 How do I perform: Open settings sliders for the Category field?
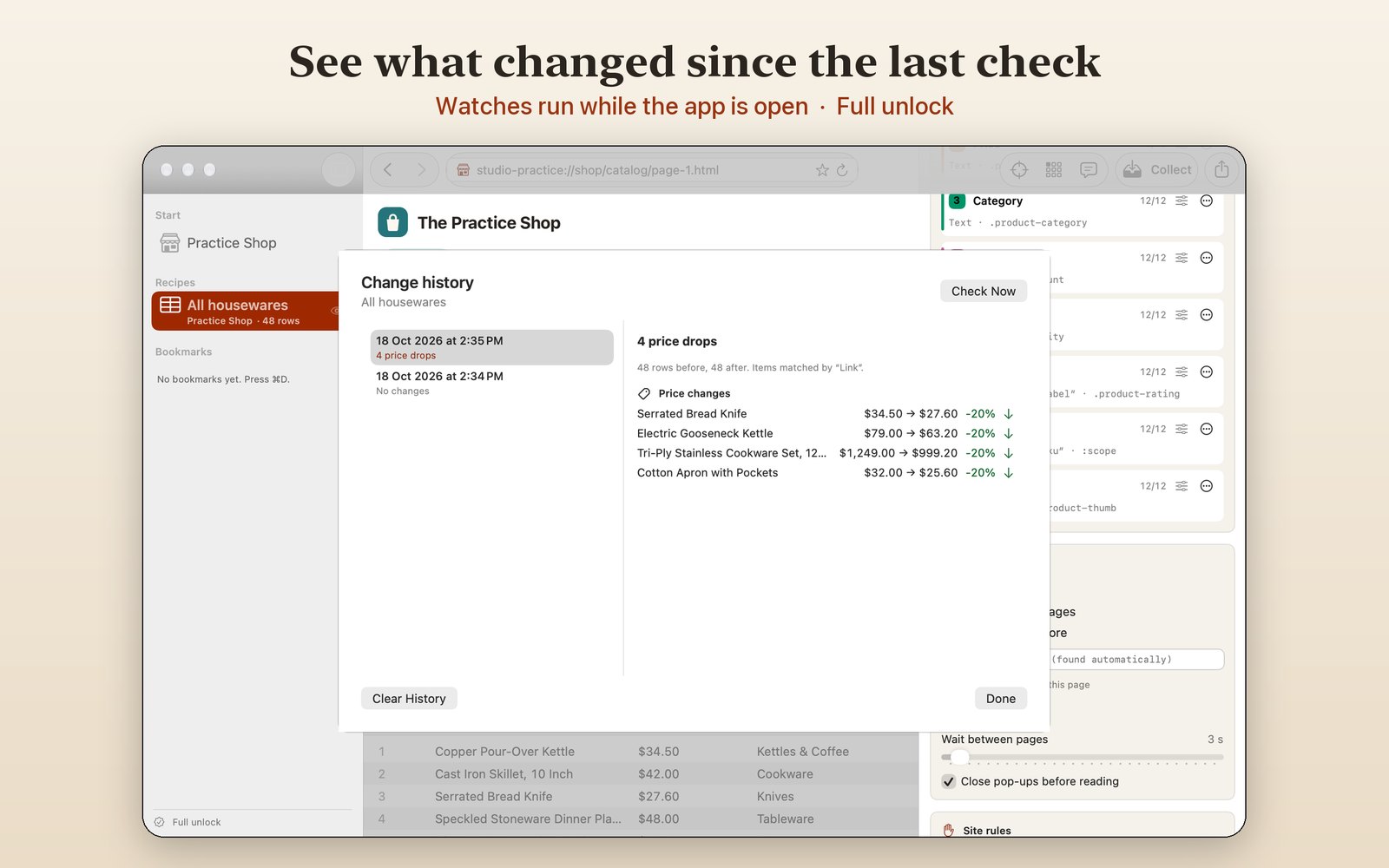coord(1182,201)
